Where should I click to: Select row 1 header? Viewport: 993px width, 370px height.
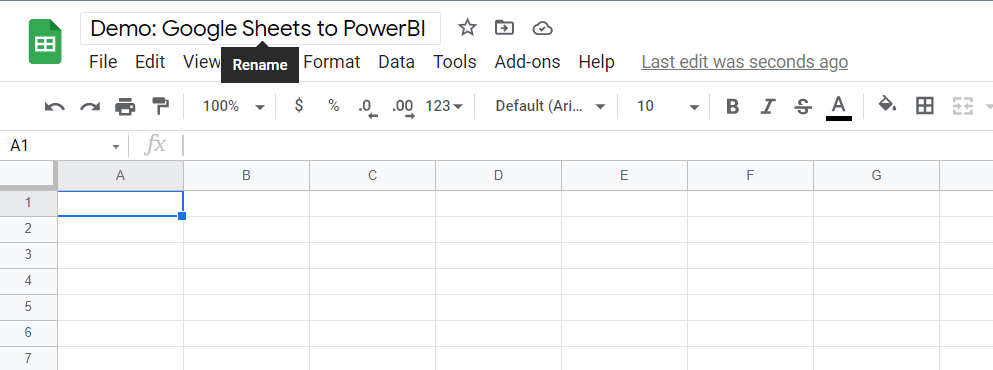[x=28, y=203]
